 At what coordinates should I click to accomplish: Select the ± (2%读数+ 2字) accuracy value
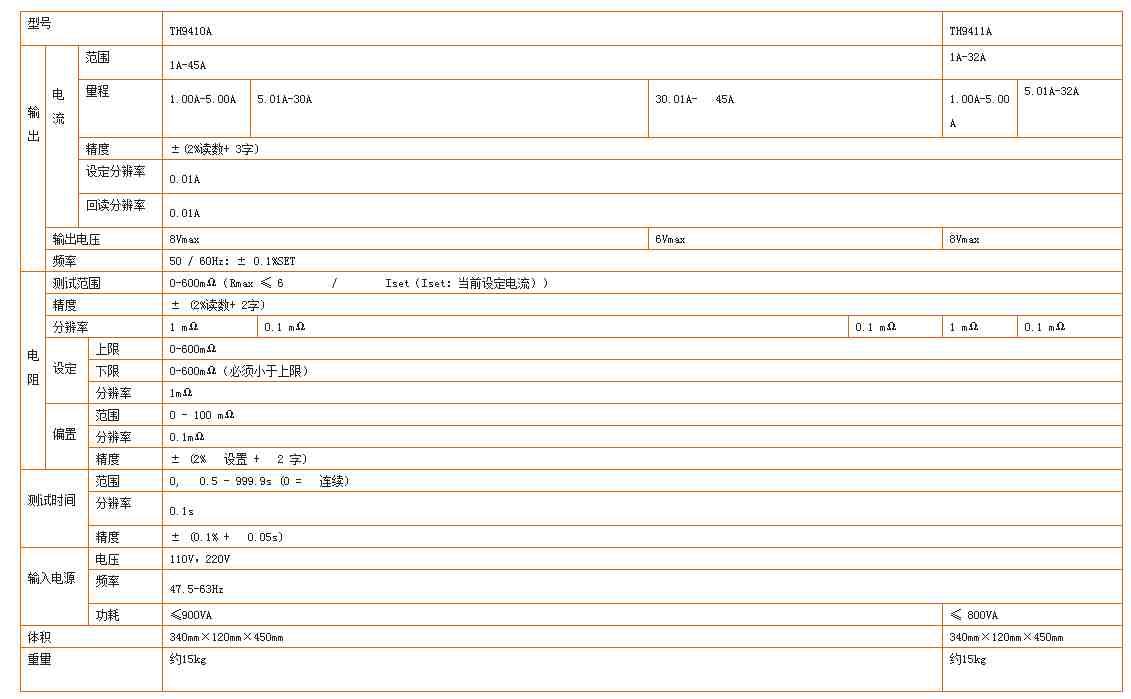coord(218,305)
